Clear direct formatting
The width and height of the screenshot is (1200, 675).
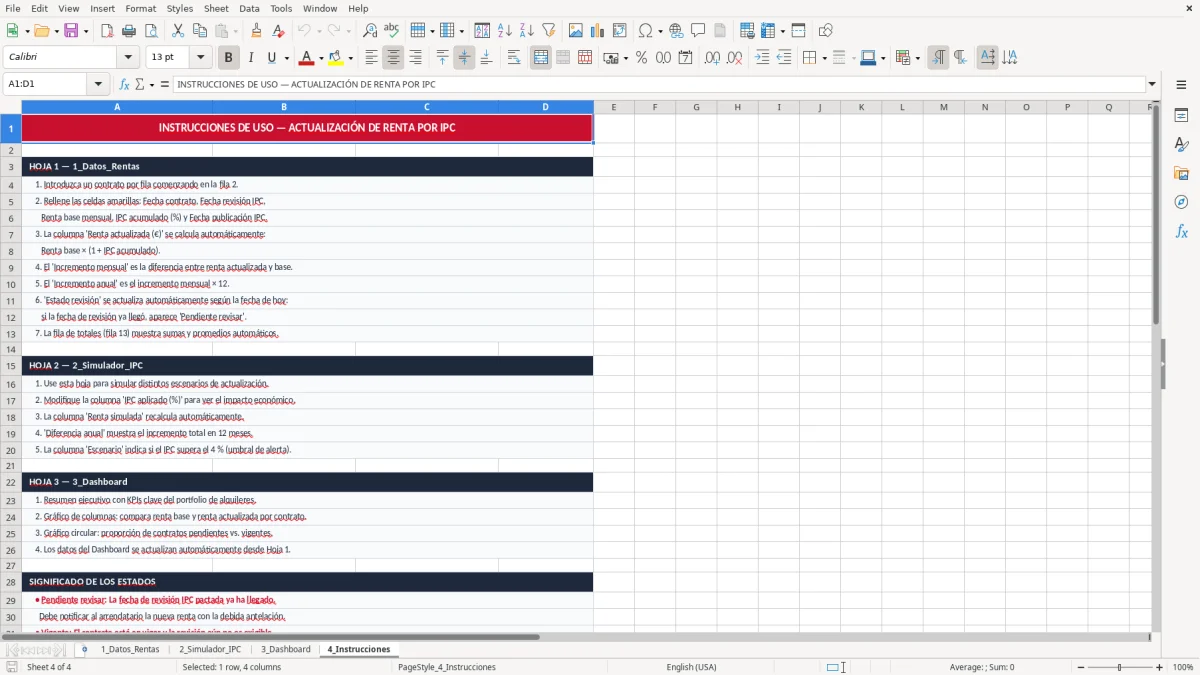278,31
